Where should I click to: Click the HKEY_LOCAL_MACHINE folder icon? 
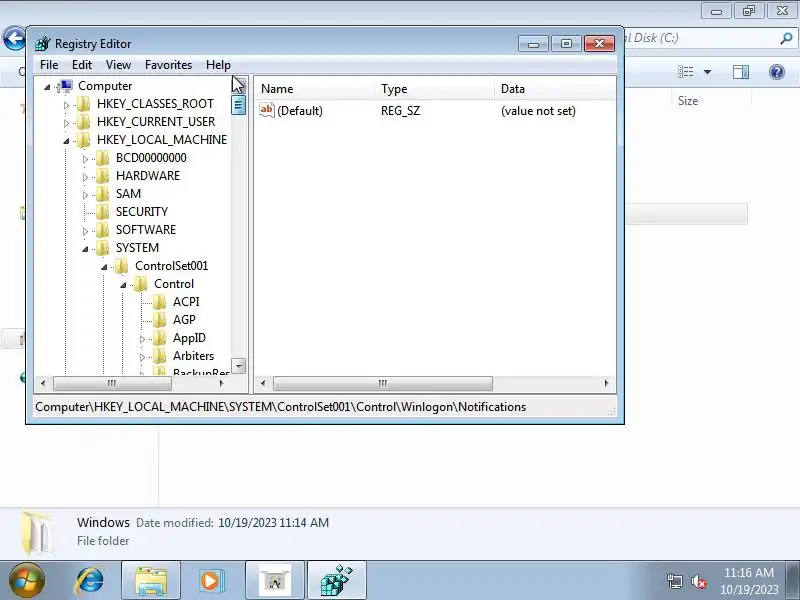[83, 140]
